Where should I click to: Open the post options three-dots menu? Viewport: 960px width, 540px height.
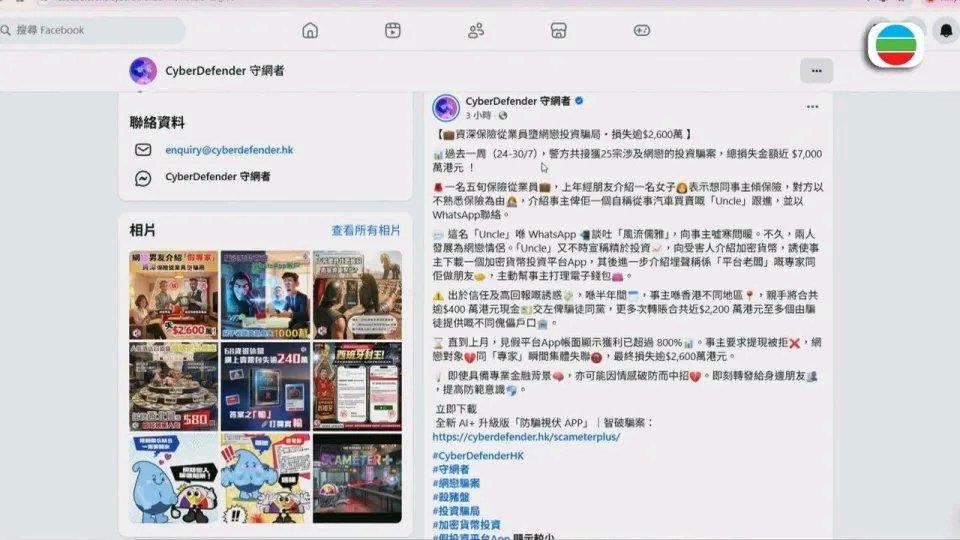[x=812, y=107]
